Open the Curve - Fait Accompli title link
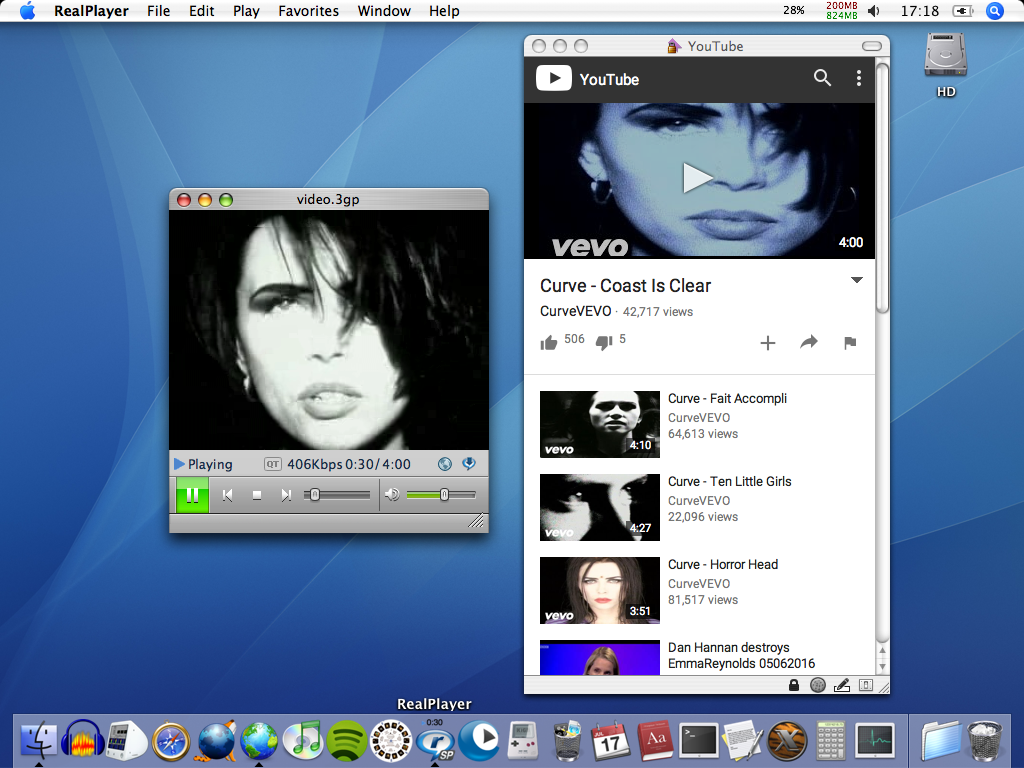This screenshot has height=768, width=1024. (x=728, y=398)
